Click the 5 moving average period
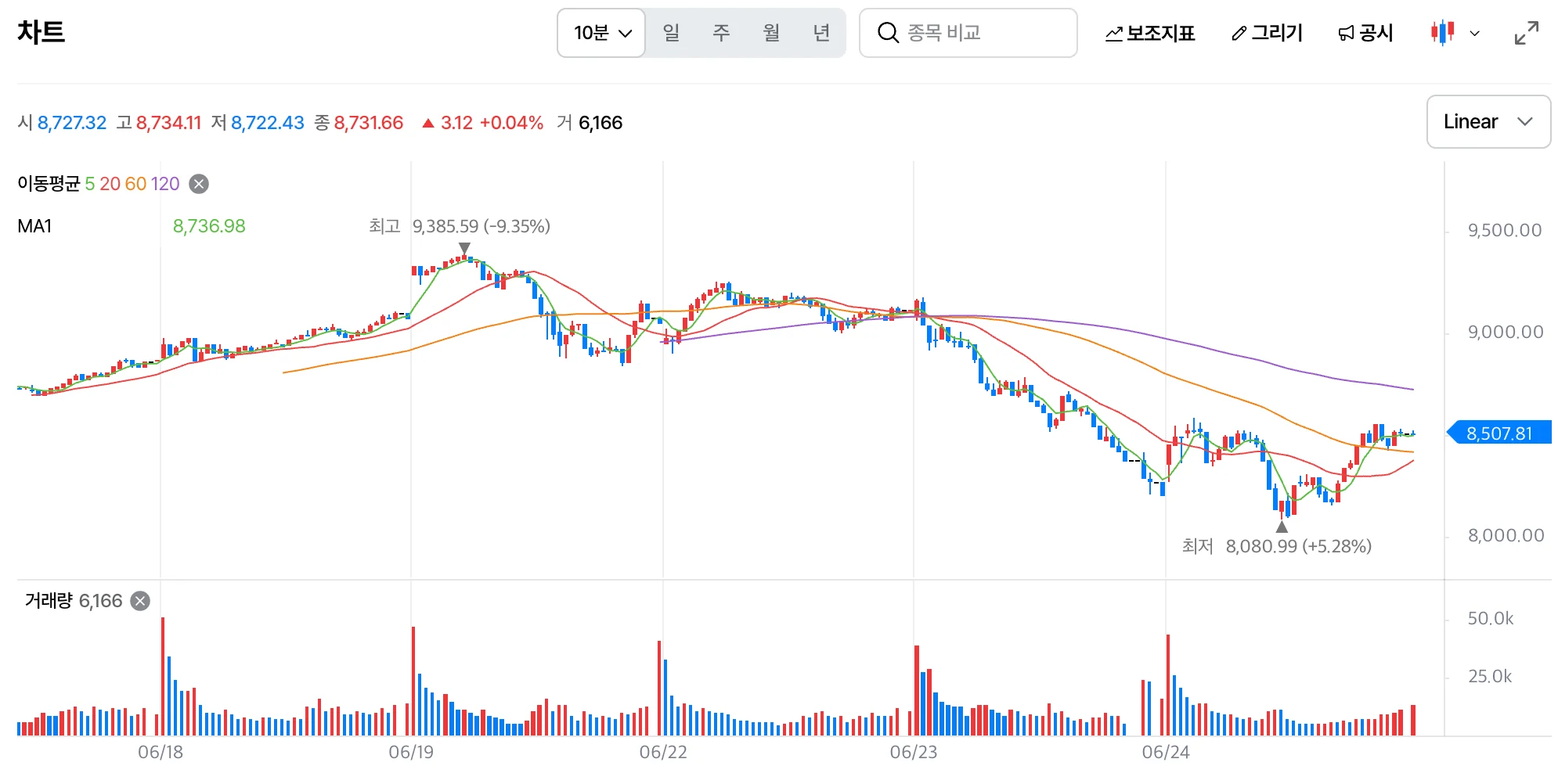The image size is (1558, 784). (x=90, y=184)
